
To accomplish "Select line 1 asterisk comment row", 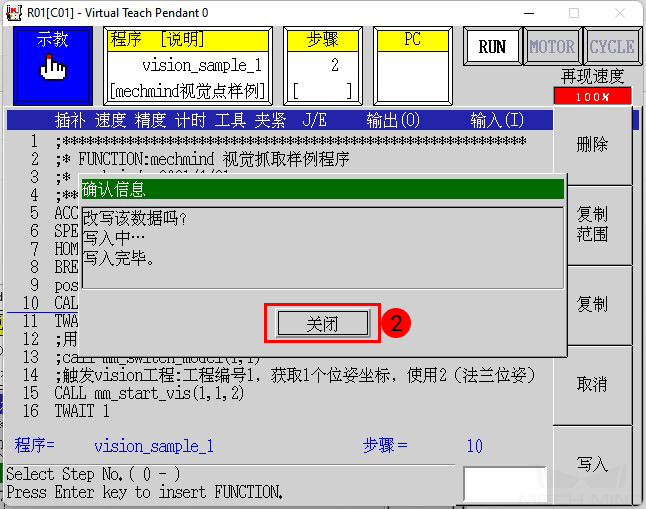I will tap(291, 141).
